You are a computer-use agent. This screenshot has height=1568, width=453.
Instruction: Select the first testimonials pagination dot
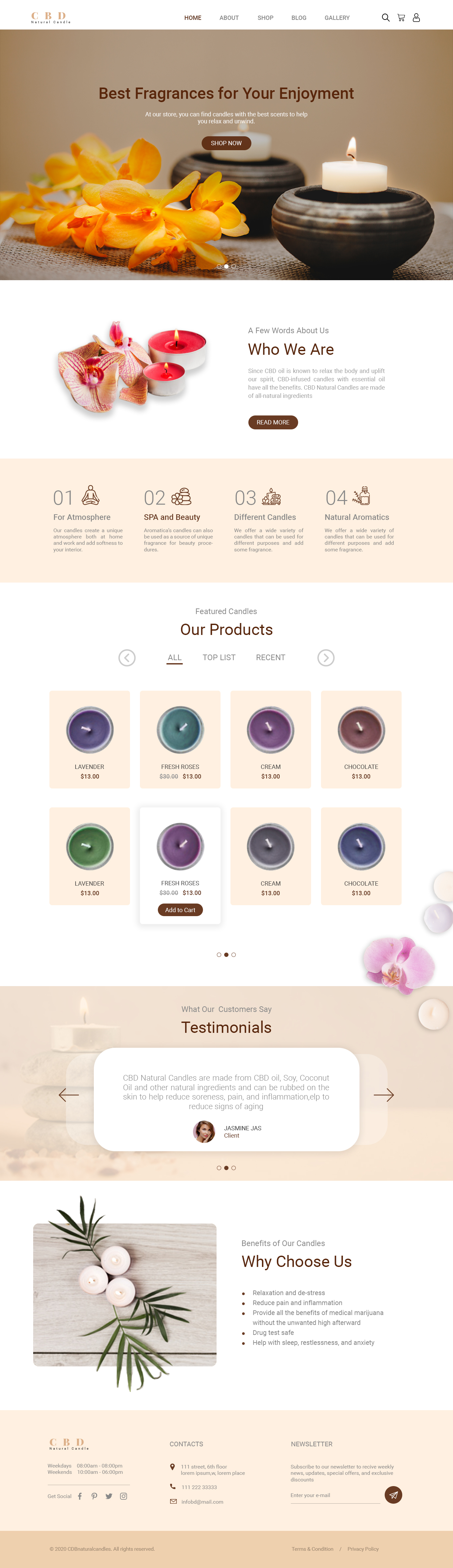tap(219, 1168)
